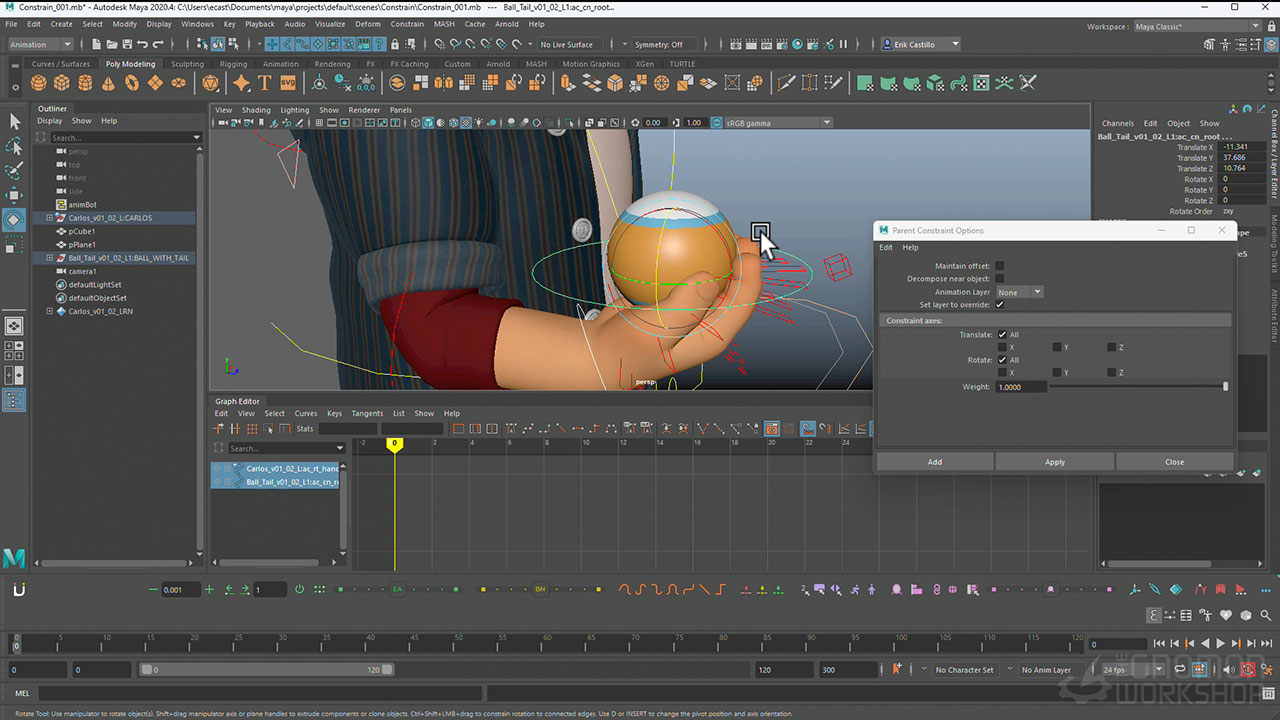Click Apply in Parent Constraint Options
1280x720 pixels.
(x=1054, y=462)
